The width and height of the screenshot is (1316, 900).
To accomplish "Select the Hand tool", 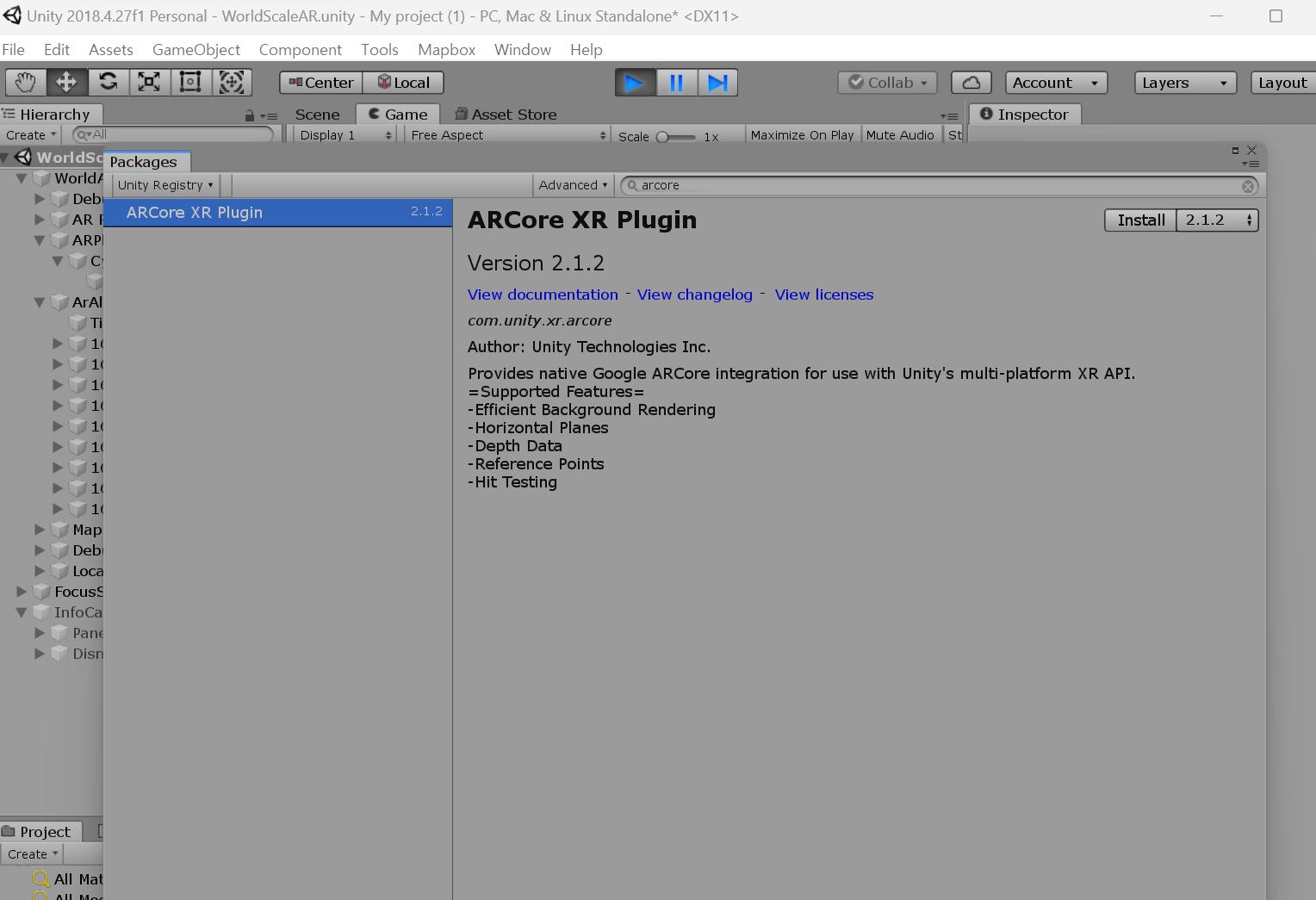I will pyautogui.click(x=26, y=83).
